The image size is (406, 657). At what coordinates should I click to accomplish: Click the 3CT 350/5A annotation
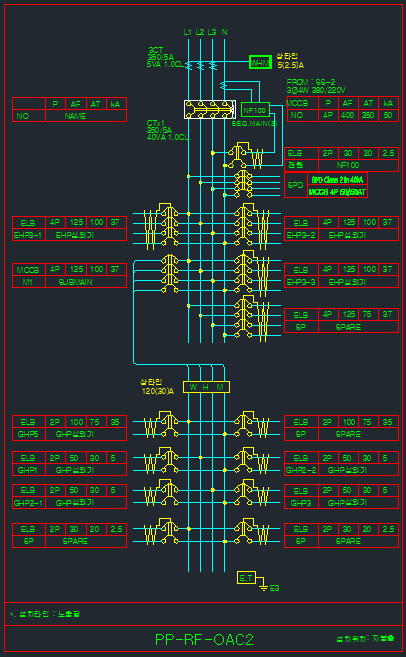pyautogui.click(x=165, y=57)
